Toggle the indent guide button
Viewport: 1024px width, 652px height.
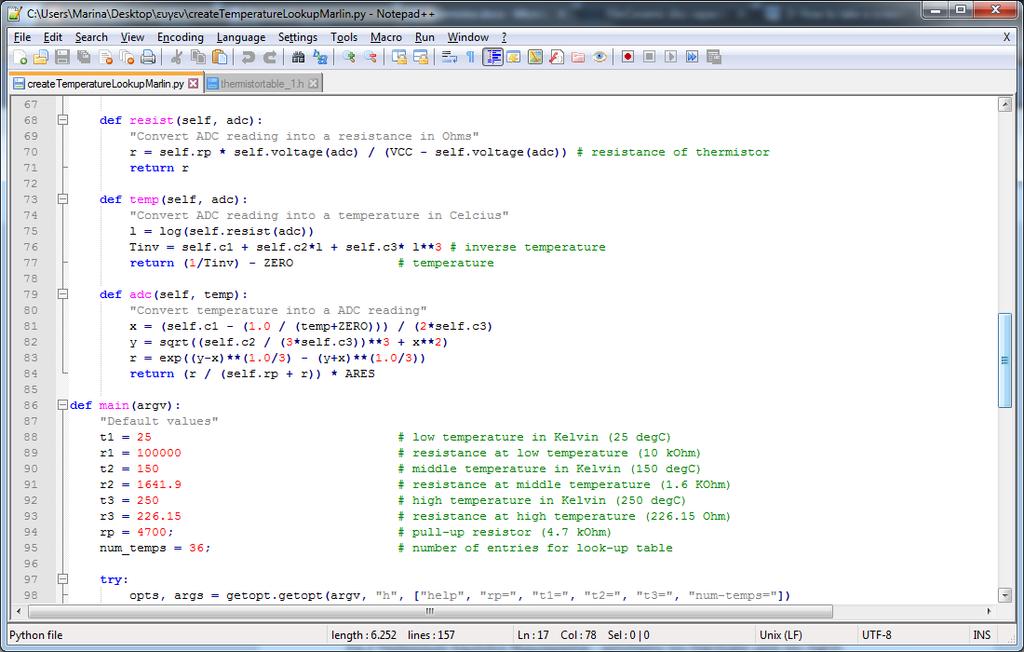click(x=492, y=57)
